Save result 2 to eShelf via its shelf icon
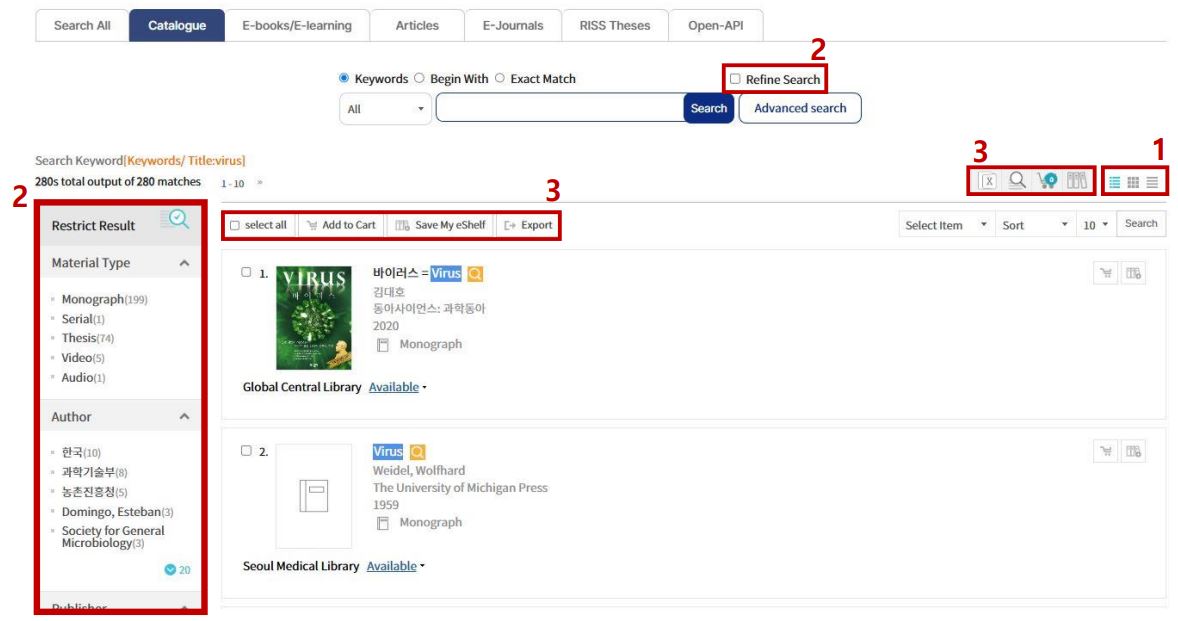Image resolution: width=1178 pixels, height=621 pixels. [x=1133, y=451]
